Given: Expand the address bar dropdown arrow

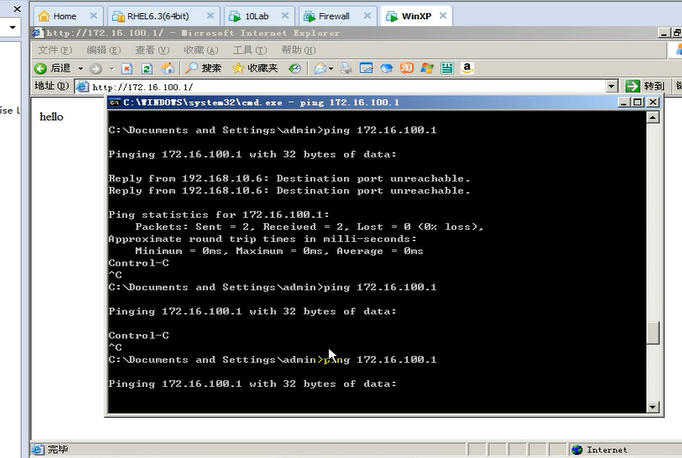Looking at the screenshot, I should [x=612, y=87].
